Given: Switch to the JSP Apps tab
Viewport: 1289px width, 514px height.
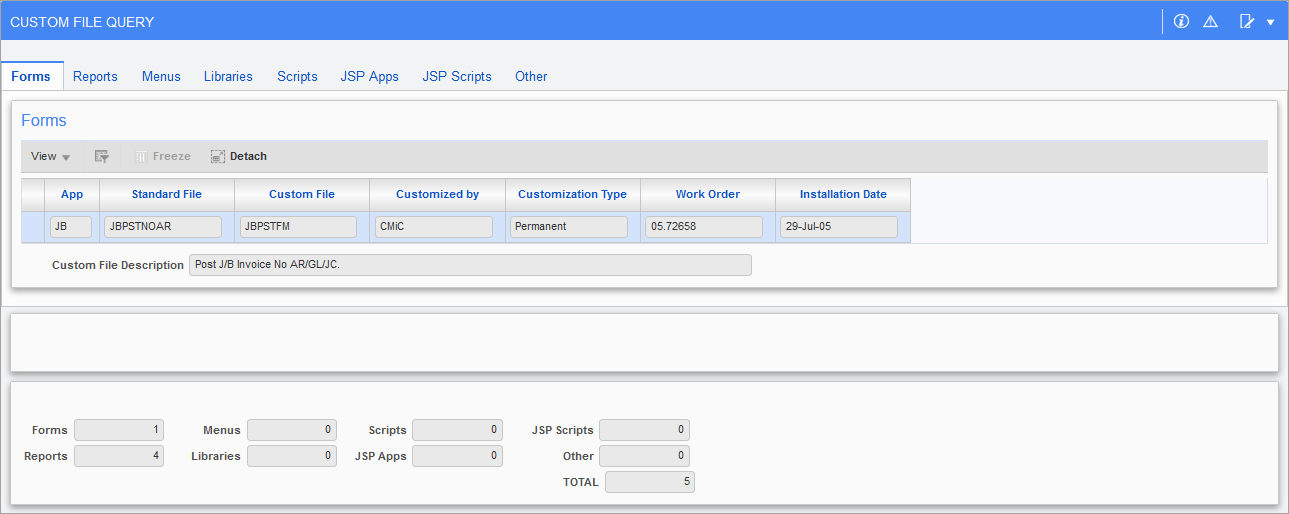Looking at the screenshot, I should pyautogui.click(x=369, y=76).
